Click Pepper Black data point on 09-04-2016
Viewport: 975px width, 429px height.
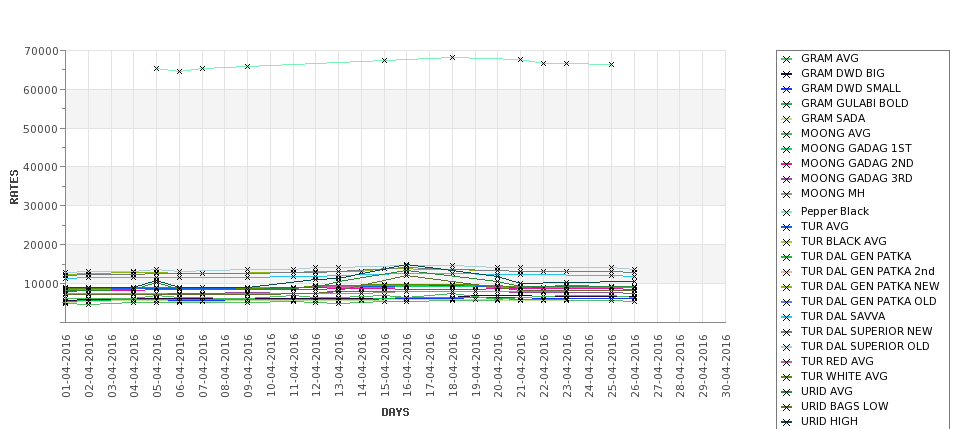(x=247, y=67)
